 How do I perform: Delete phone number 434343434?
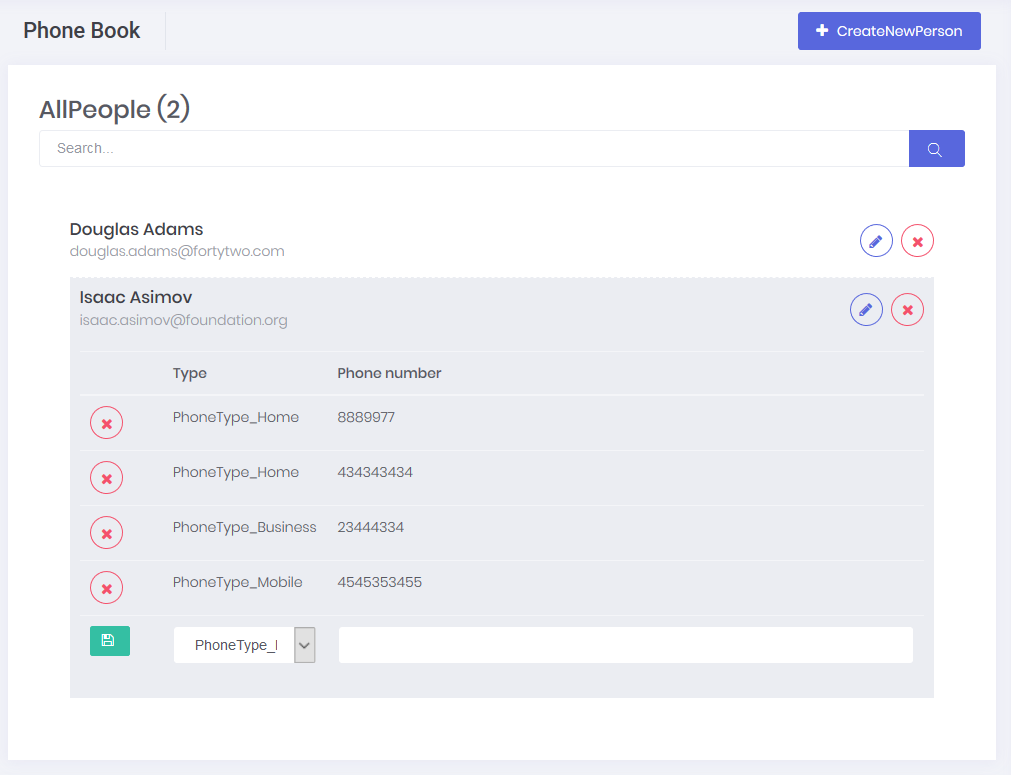(x=106, y=478)
